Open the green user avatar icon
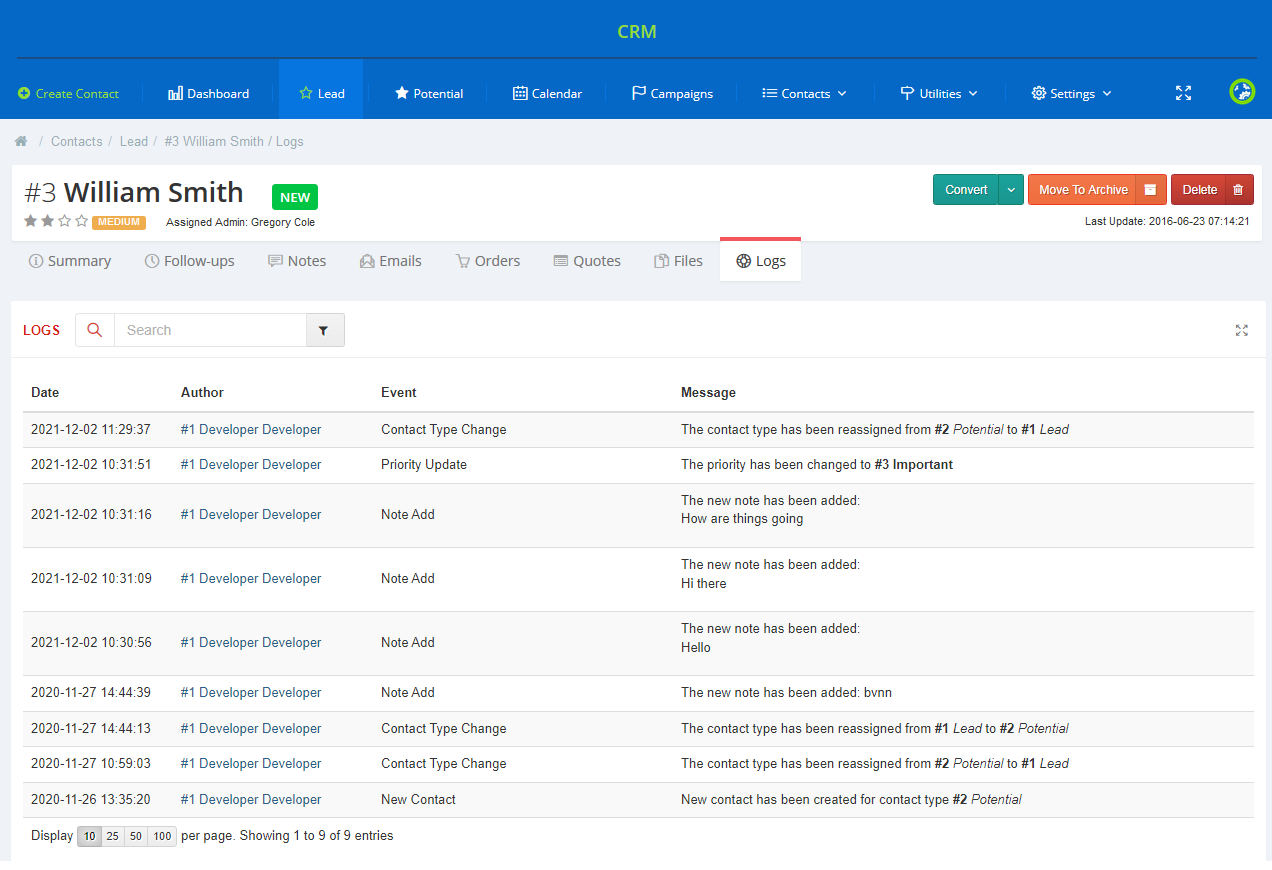This screenshot has width=1272, height=870. click(1242, 92)
